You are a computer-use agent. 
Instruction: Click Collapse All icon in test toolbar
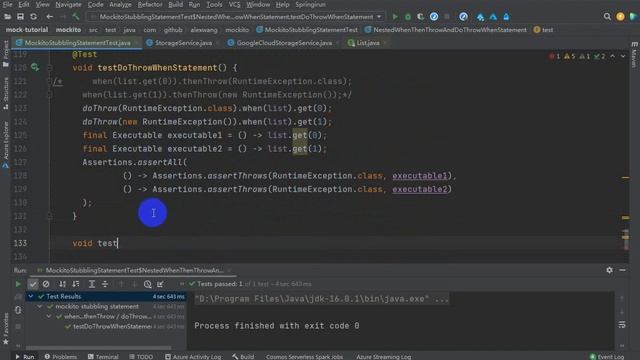(x=105, y=284)
